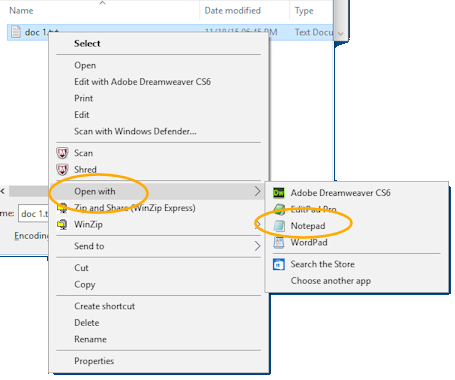The width and height of the screenshot is (455, 380).
Task: Select Choose another app
Action: click(357, 281)
